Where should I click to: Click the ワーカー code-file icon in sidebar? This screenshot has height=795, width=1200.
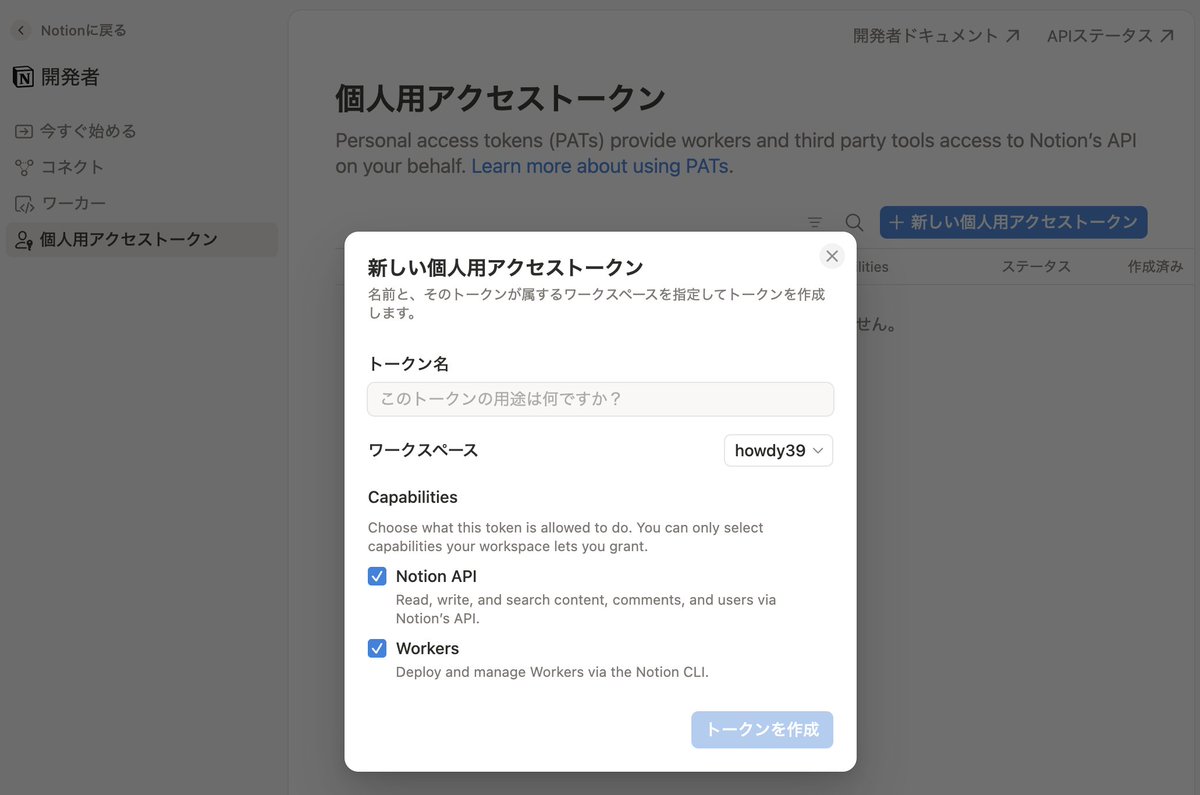pyautogui.click(x=24, y=203)
